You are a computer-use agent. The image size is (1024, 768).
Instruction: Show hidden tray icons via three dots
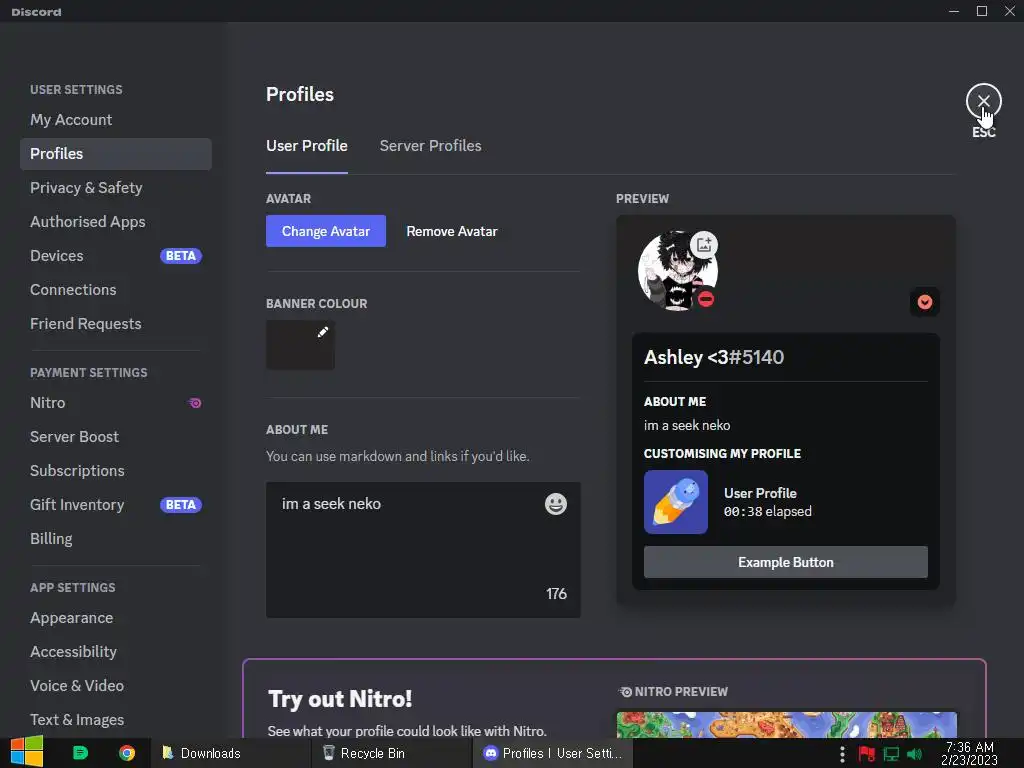click(842, 754)
